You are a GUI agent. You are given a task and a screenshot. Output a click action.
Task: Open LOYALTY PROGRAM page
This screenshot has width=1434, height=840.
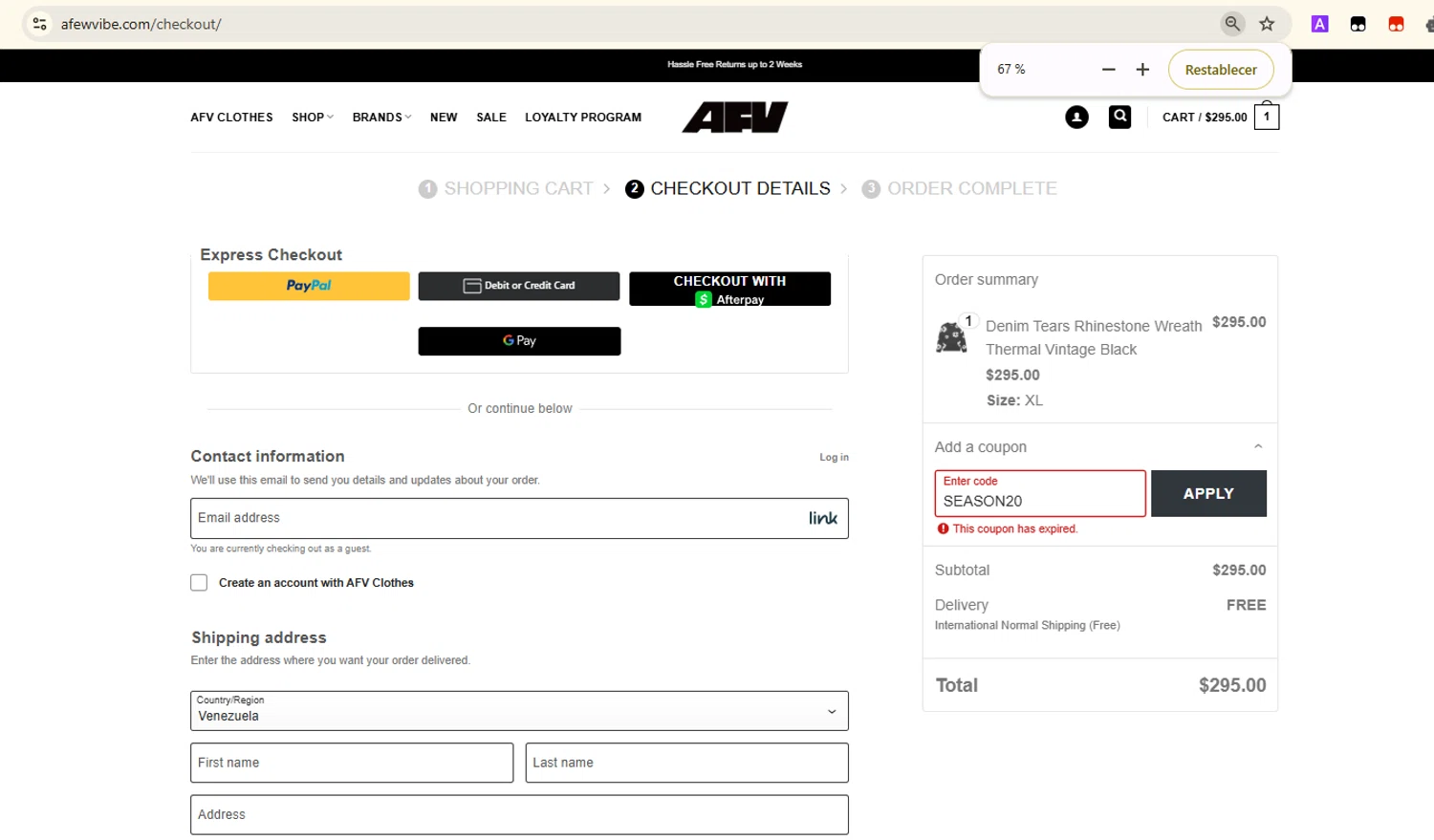(583, 118)
